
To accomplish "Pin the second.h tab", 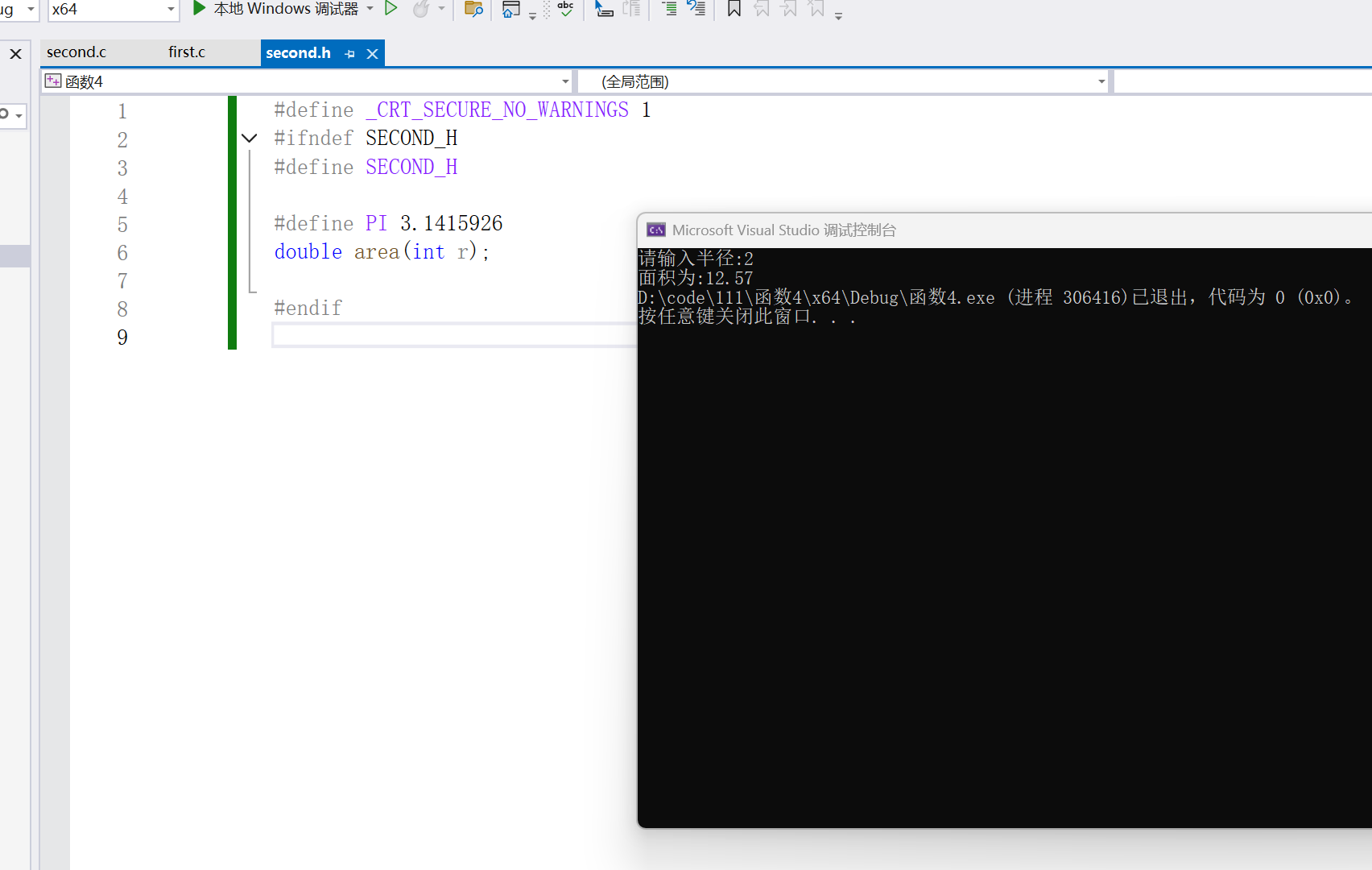I will coord(349,54).
